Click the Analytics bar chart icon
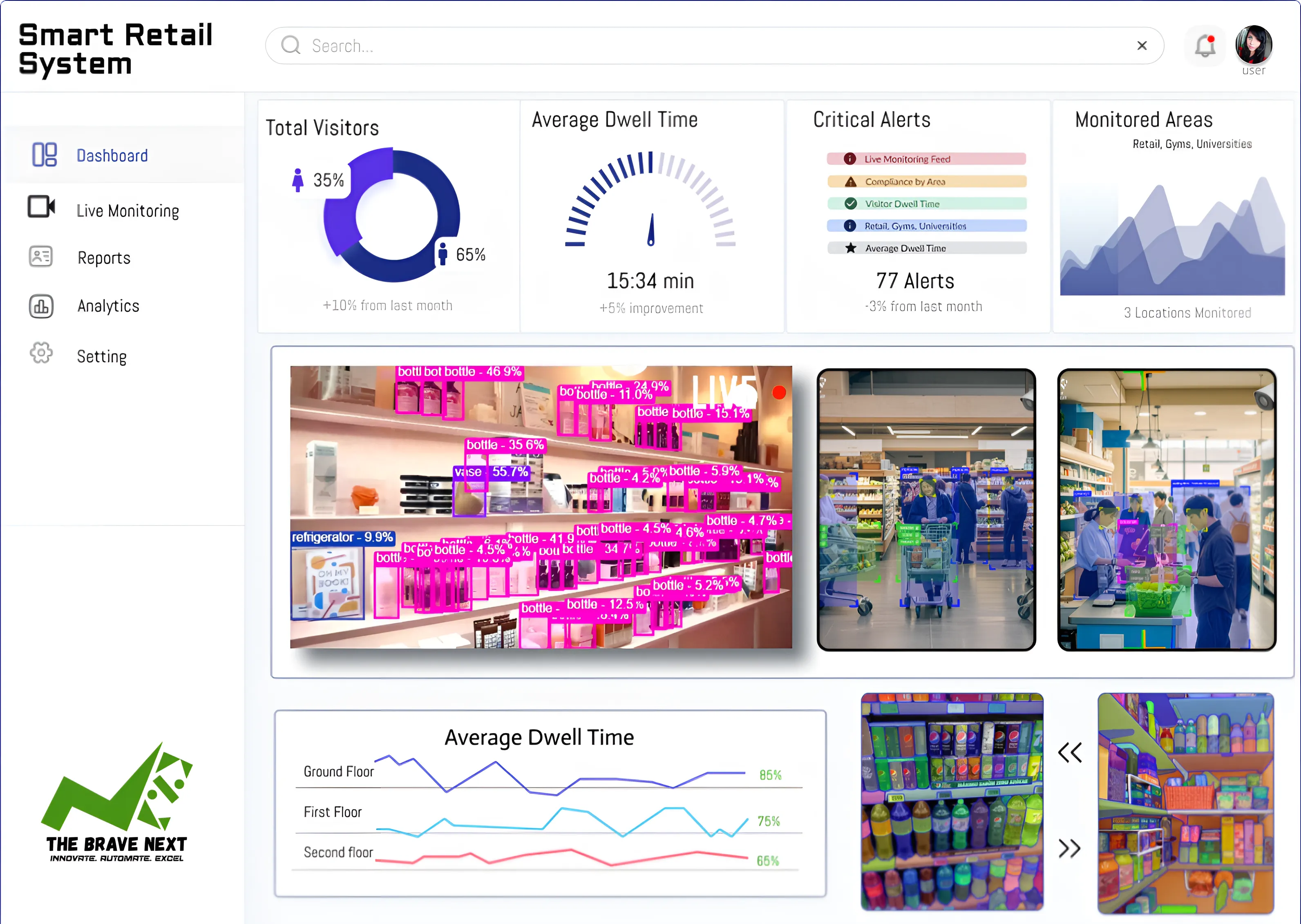The image size is (1301, 924). click(41, 306)
